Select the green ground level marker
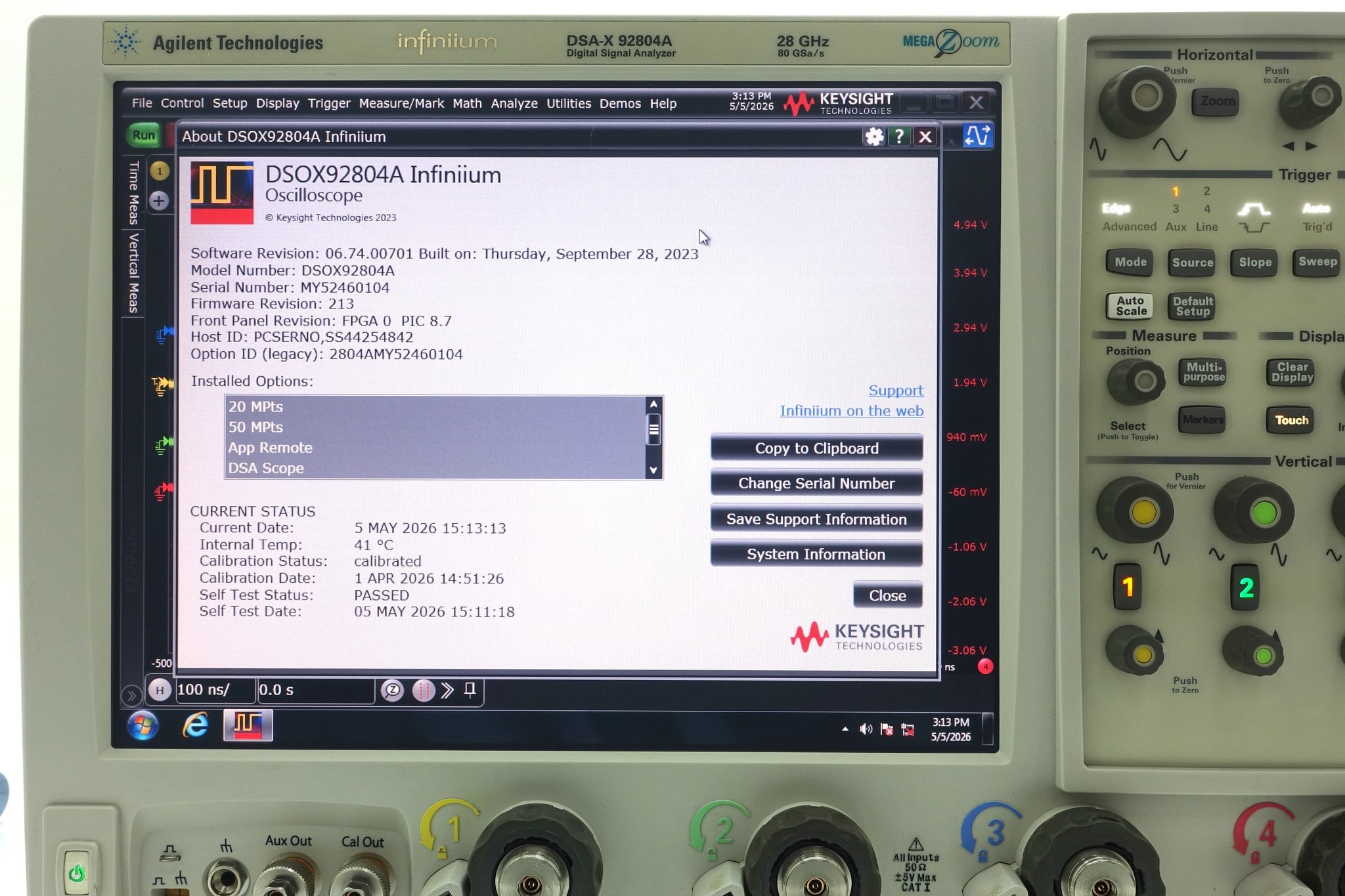 click(164, 445)
